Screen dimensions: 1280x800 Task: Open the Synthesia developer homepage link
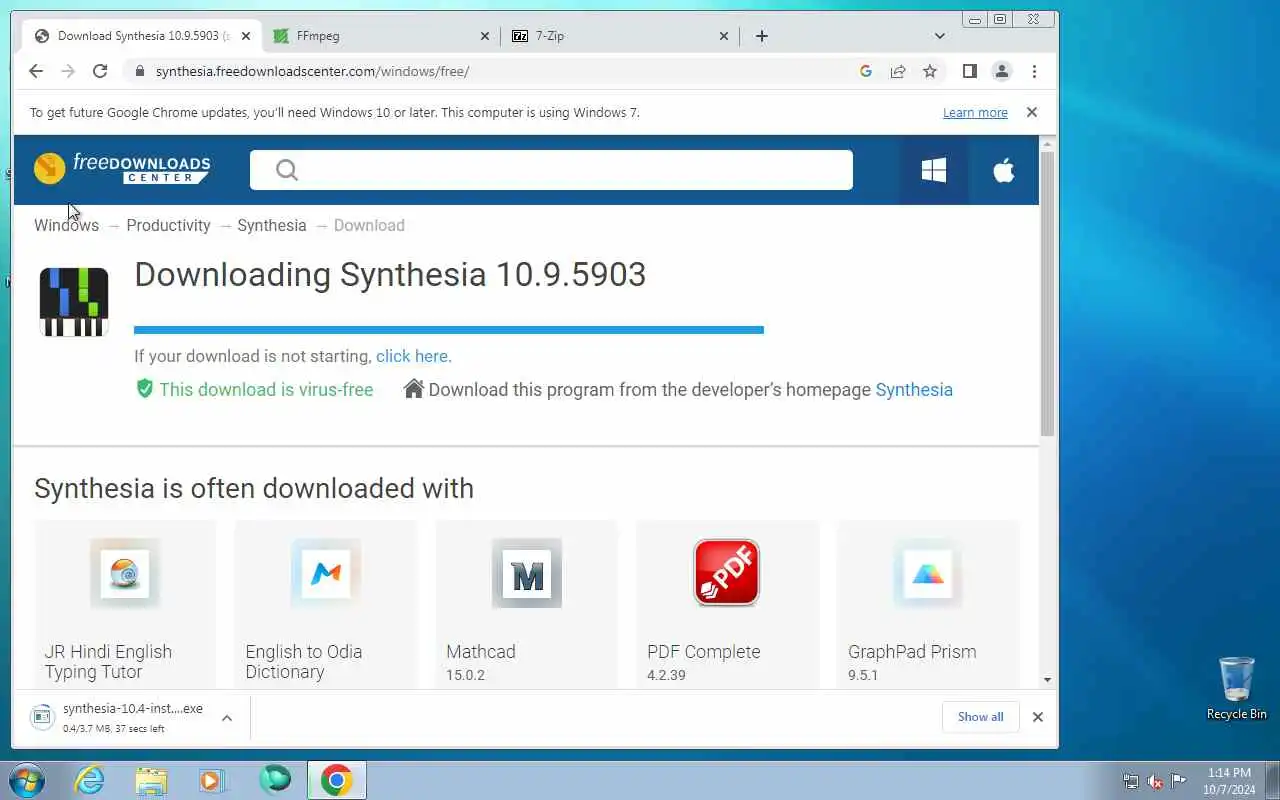coord(914,390)
